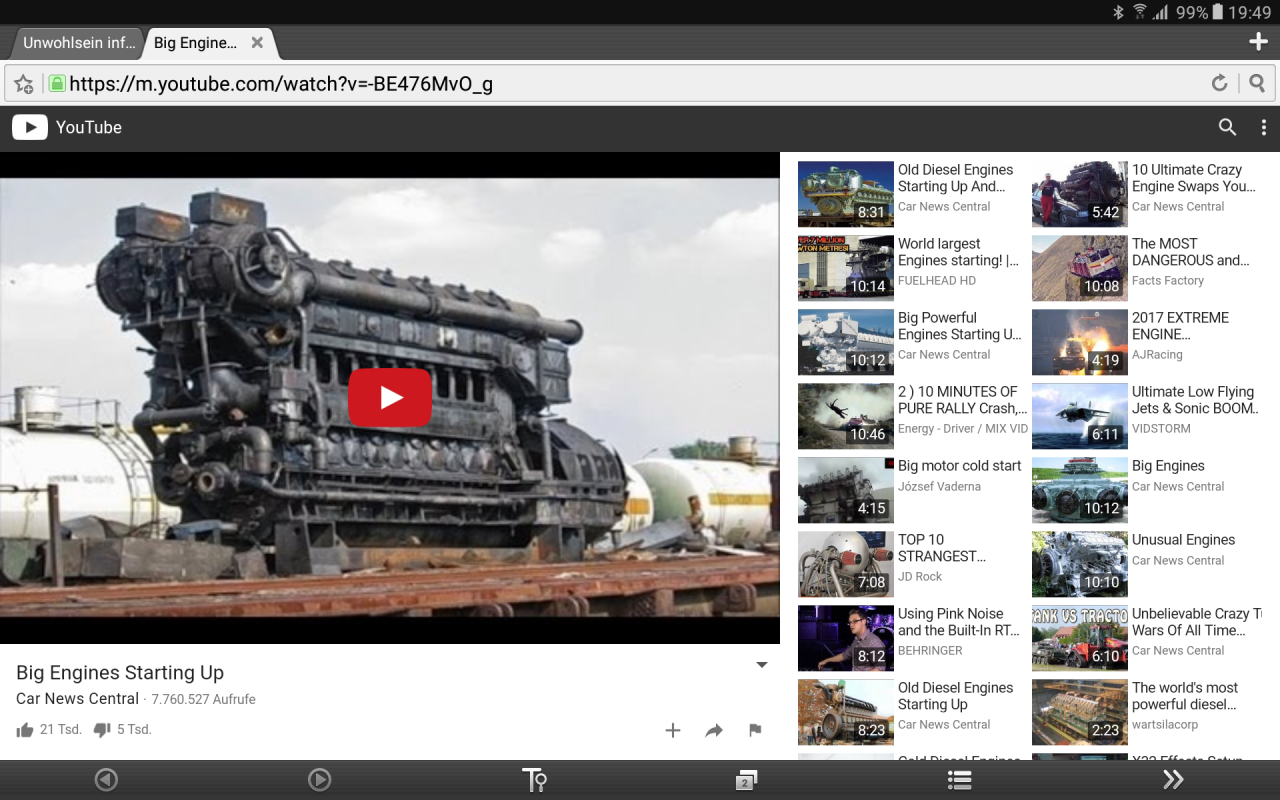Click the 10:12 Big Powerful Engines thumbnail

coord(845,342)
